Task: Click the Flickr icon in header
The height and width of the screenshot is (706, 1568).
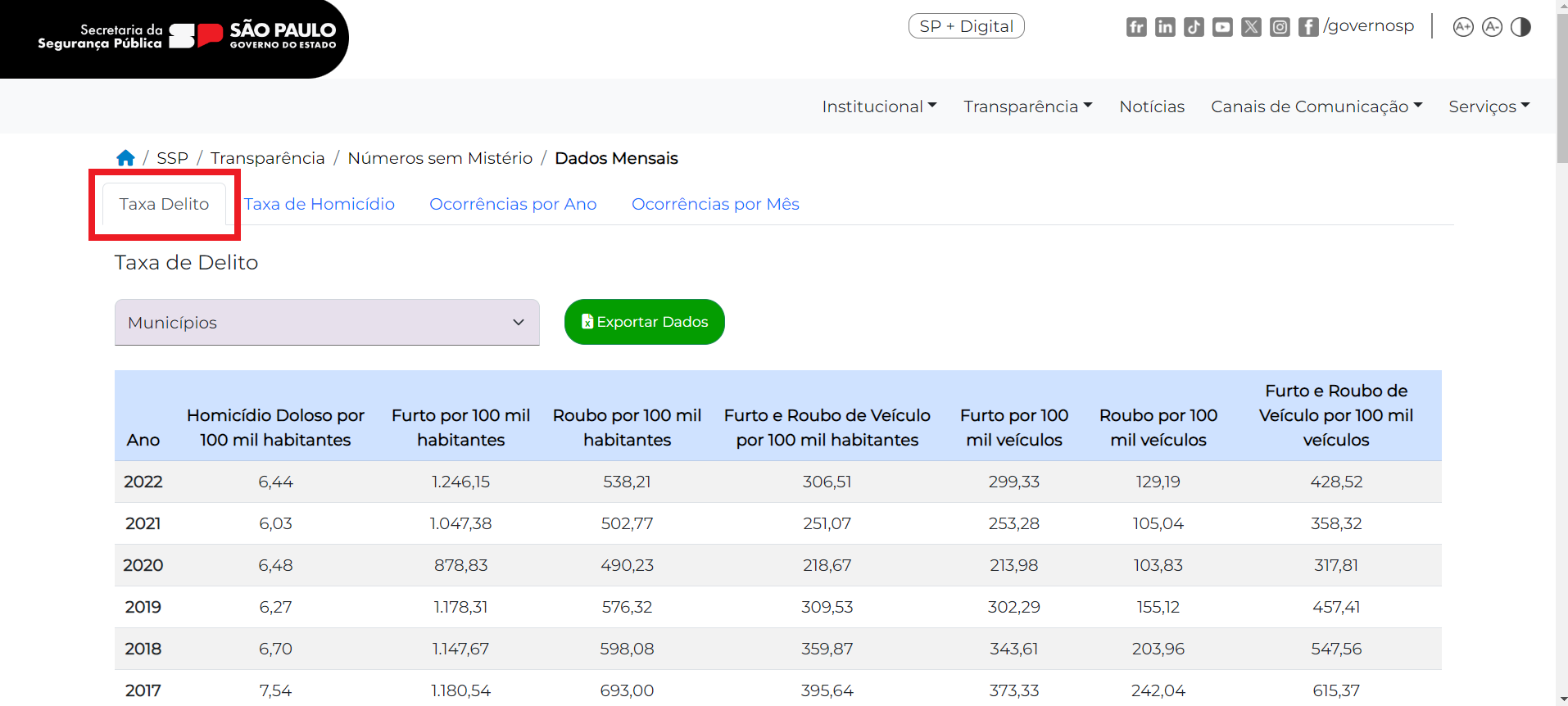Action: 1136,27
